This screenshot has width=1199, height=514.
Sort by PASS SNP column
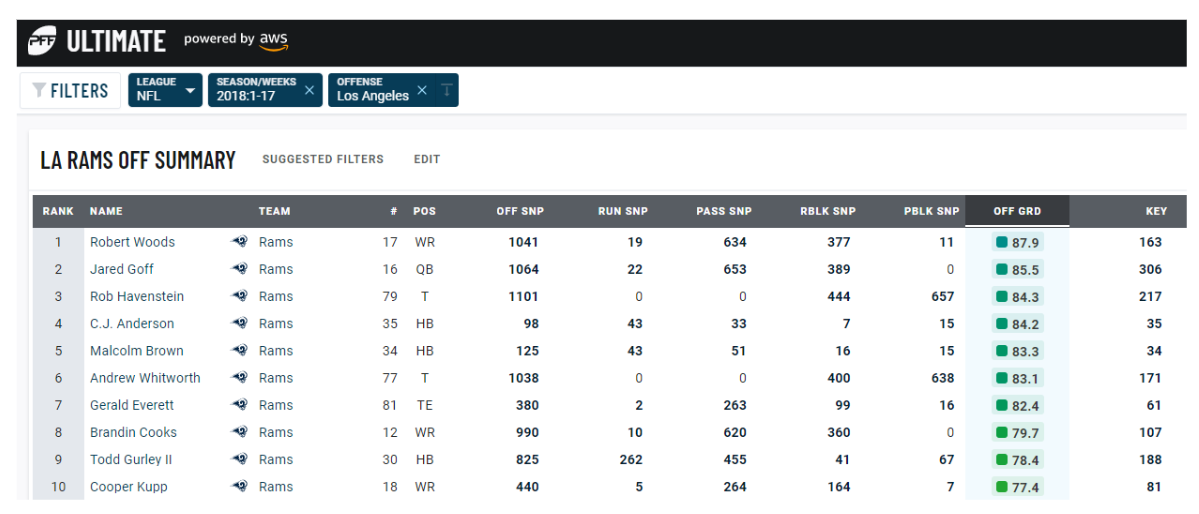click(724, 211)
